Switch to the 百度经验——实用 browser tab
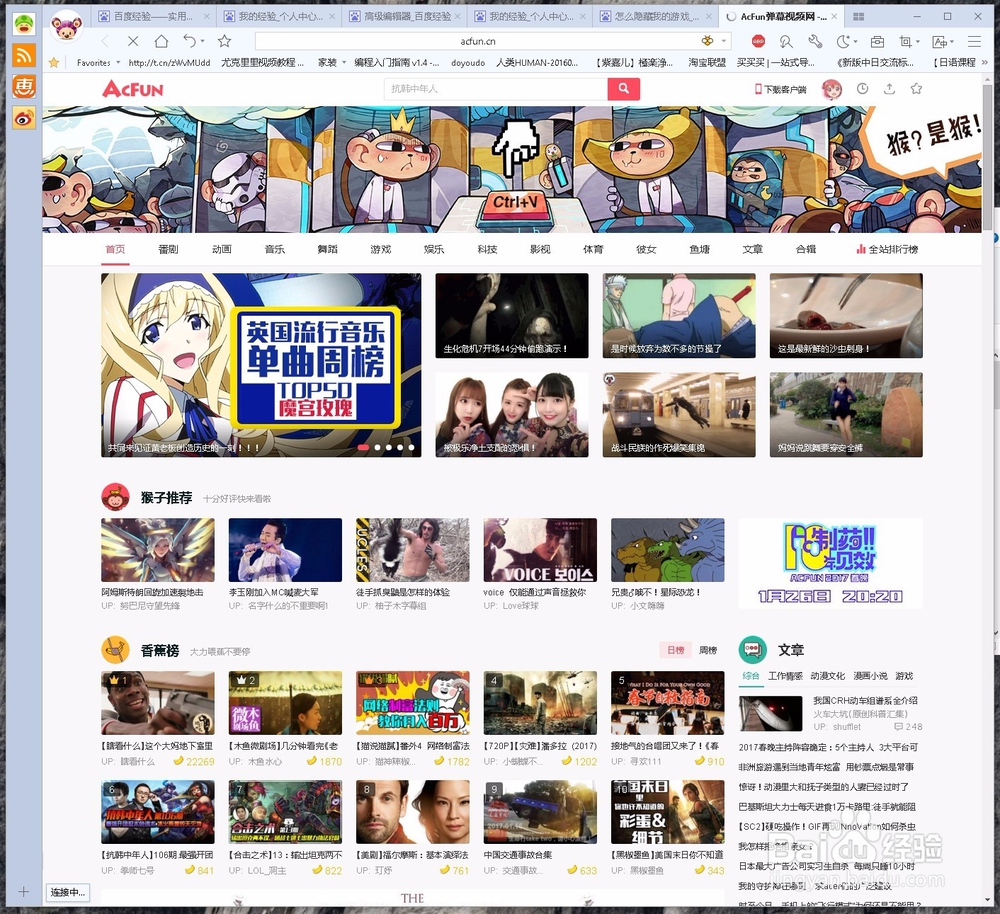The width and height of the screenshot is (1000, 914). pos(153,17)
